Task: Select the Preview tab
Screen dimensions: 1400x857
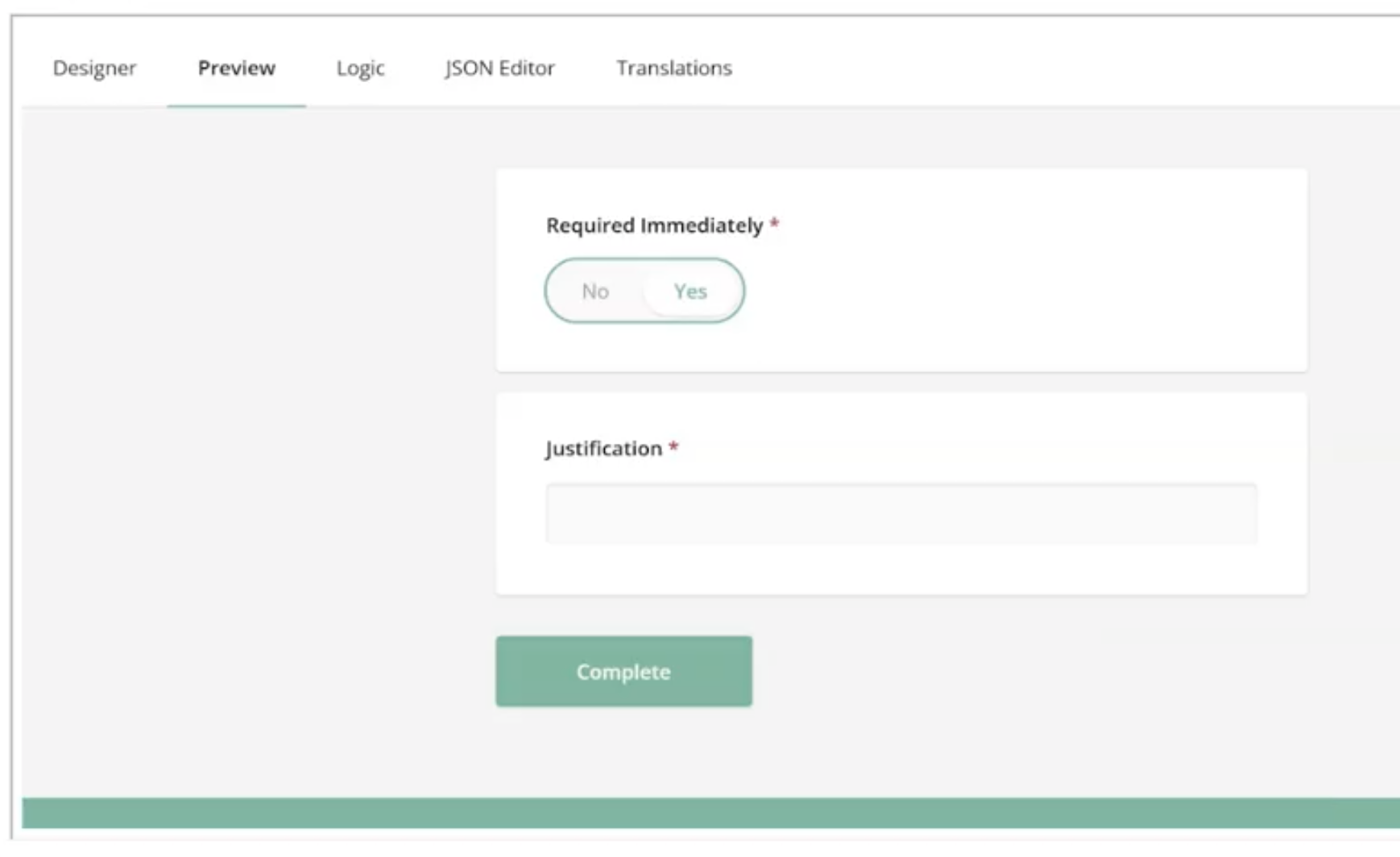Action: click(x=236, y=68)
